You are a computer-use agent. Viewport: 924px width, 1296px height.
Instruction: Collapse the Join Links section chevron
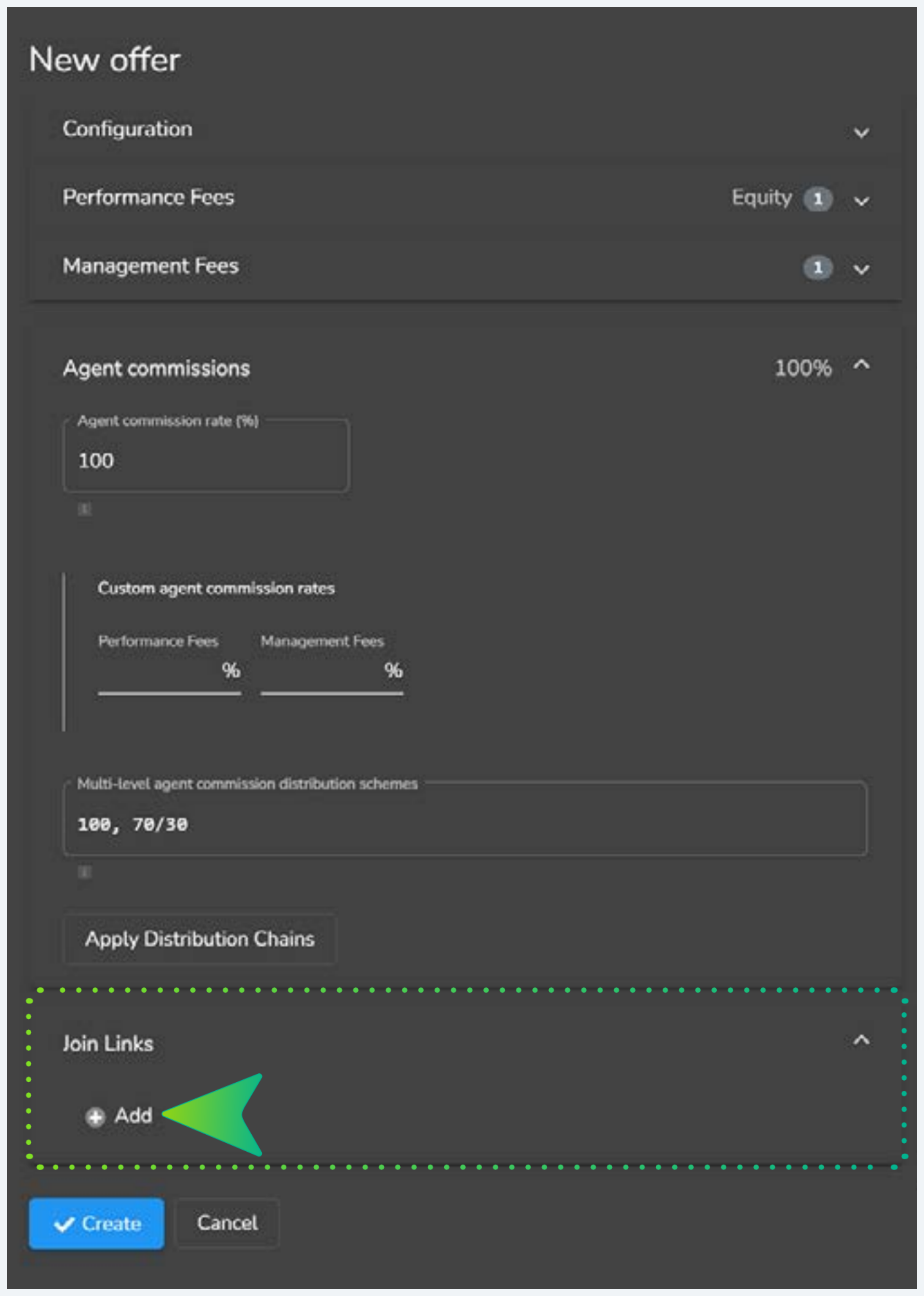coord(861,1040)
